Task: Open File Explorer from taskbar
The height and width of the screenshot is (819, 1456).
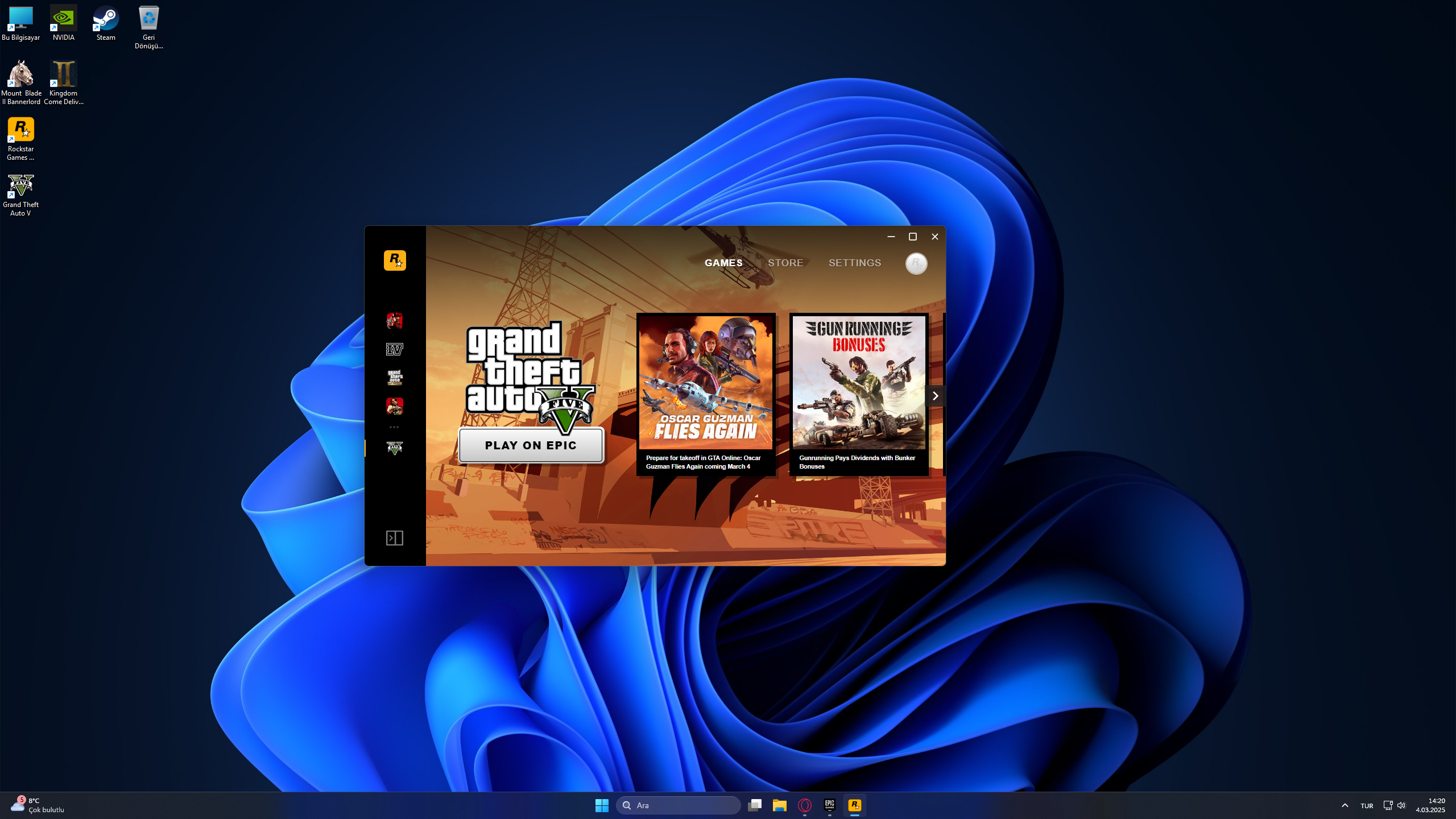Action: (x=779, y=805)
